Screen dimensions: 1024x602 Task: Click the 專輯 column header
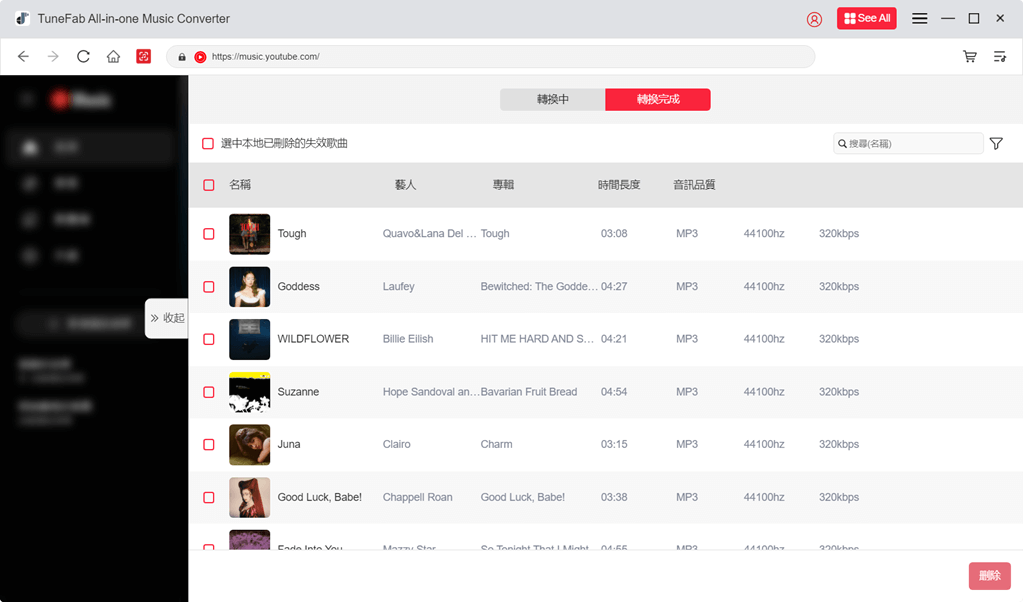pos(503,185)
